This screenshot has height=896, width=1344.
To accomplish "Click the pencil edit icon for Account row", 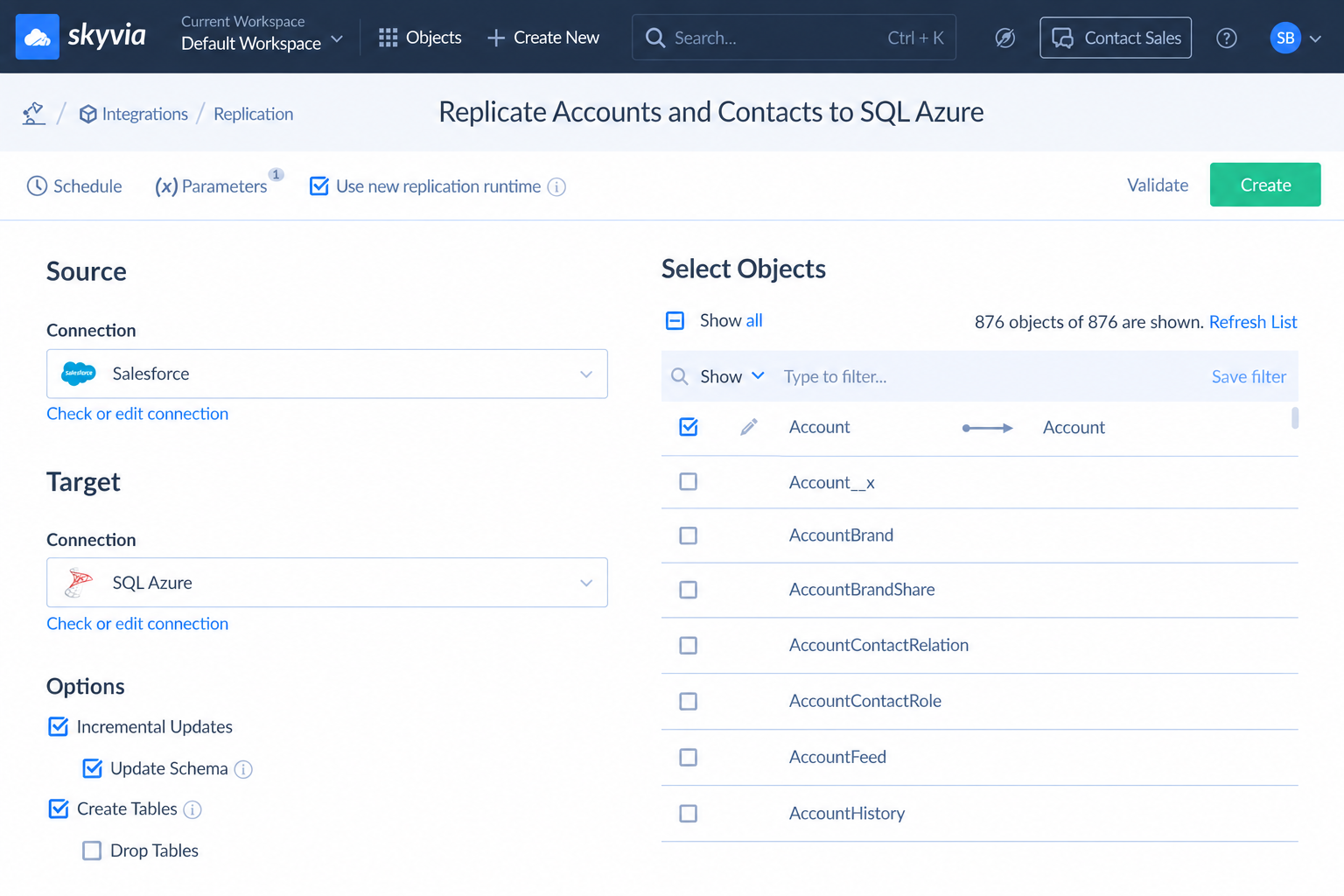I will click(749, 427).
